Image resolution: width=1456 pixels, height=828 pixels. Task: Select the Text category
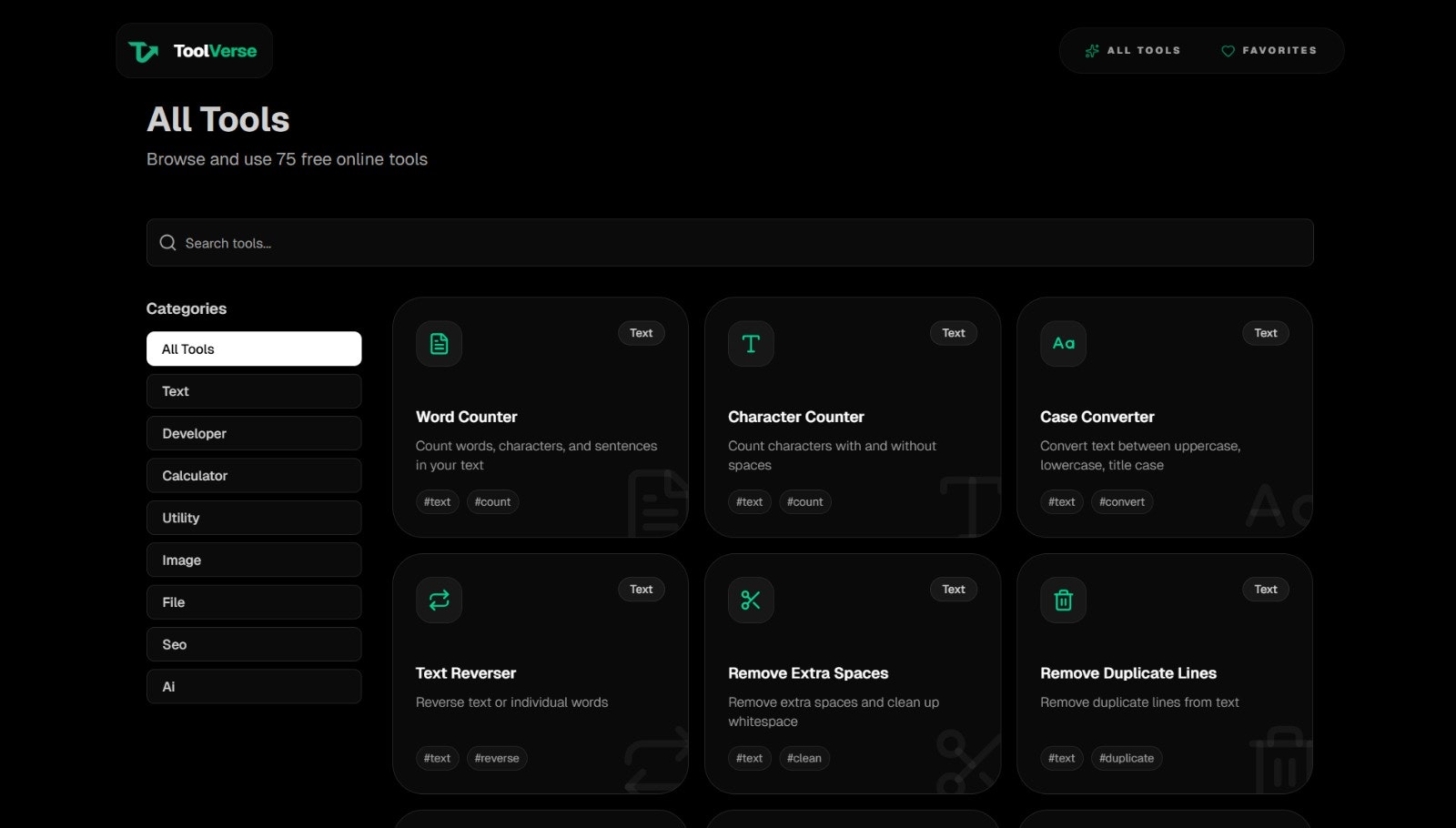coord(254,391)
